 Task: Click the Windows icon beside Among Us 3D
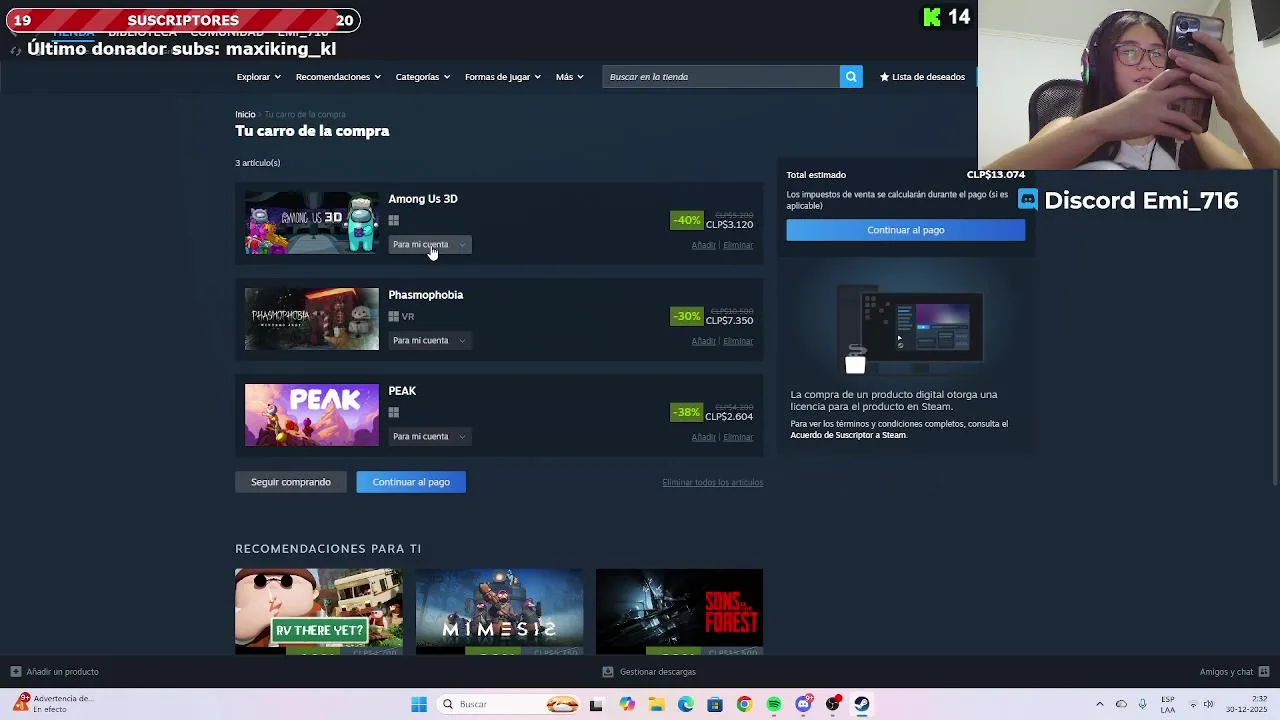point(394,220)
